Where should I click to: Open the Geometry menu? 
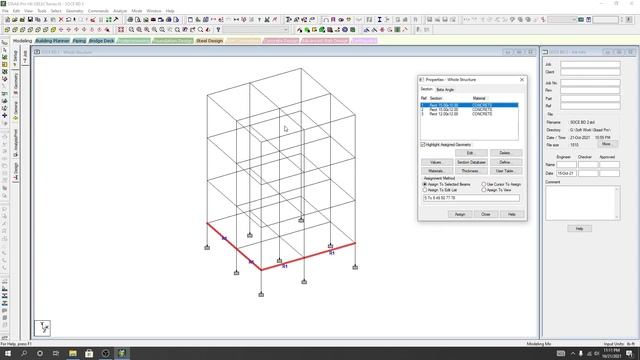pos(74,11)
